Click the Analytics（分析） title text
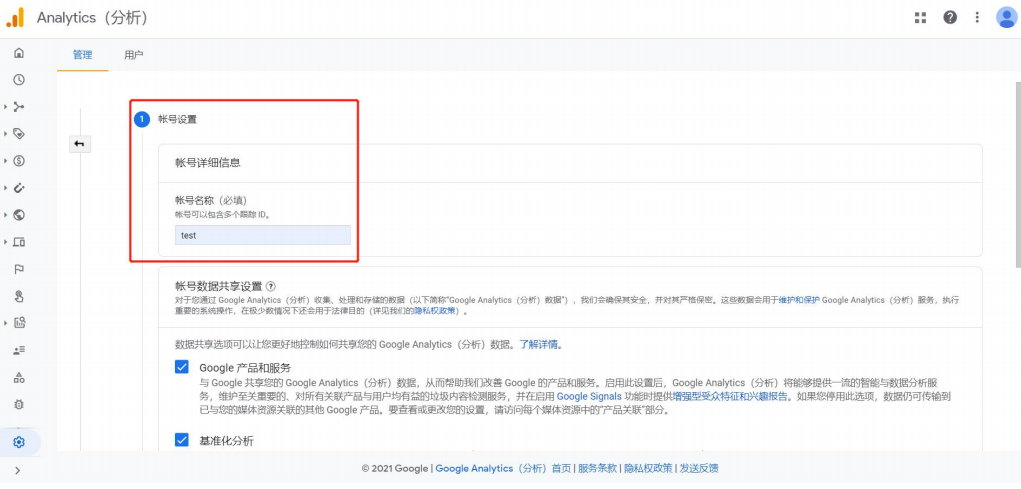 tap(92, 18)
